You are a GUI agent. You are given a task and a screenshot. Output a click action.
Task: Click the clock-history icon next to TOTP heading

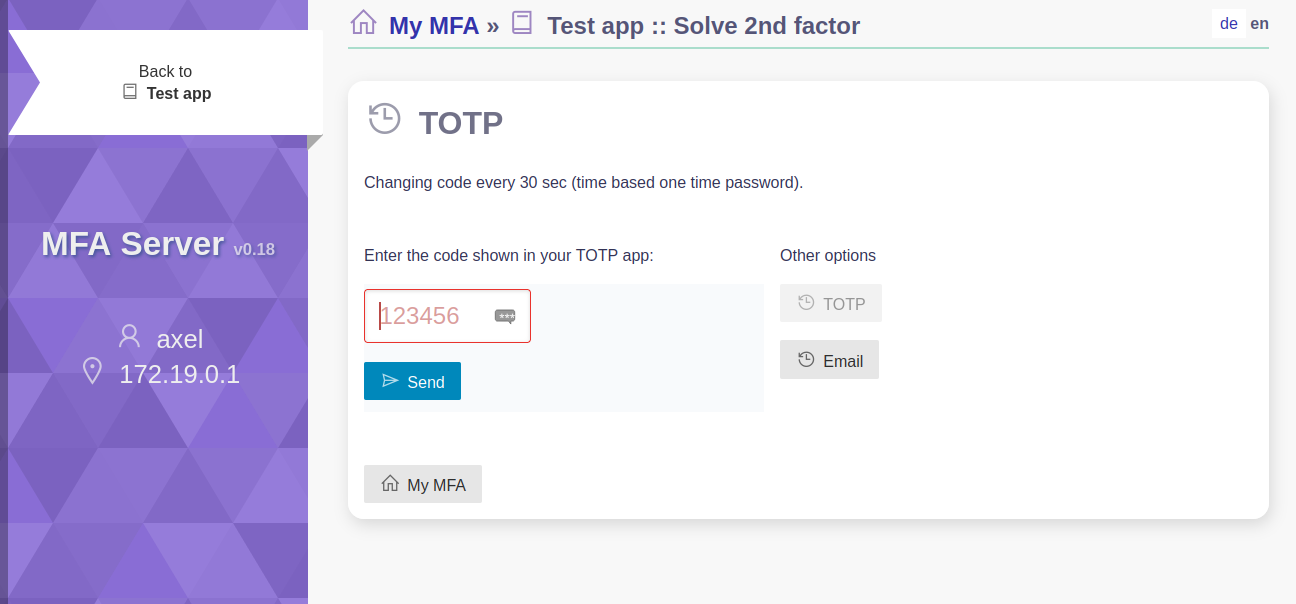click(384, 119)
